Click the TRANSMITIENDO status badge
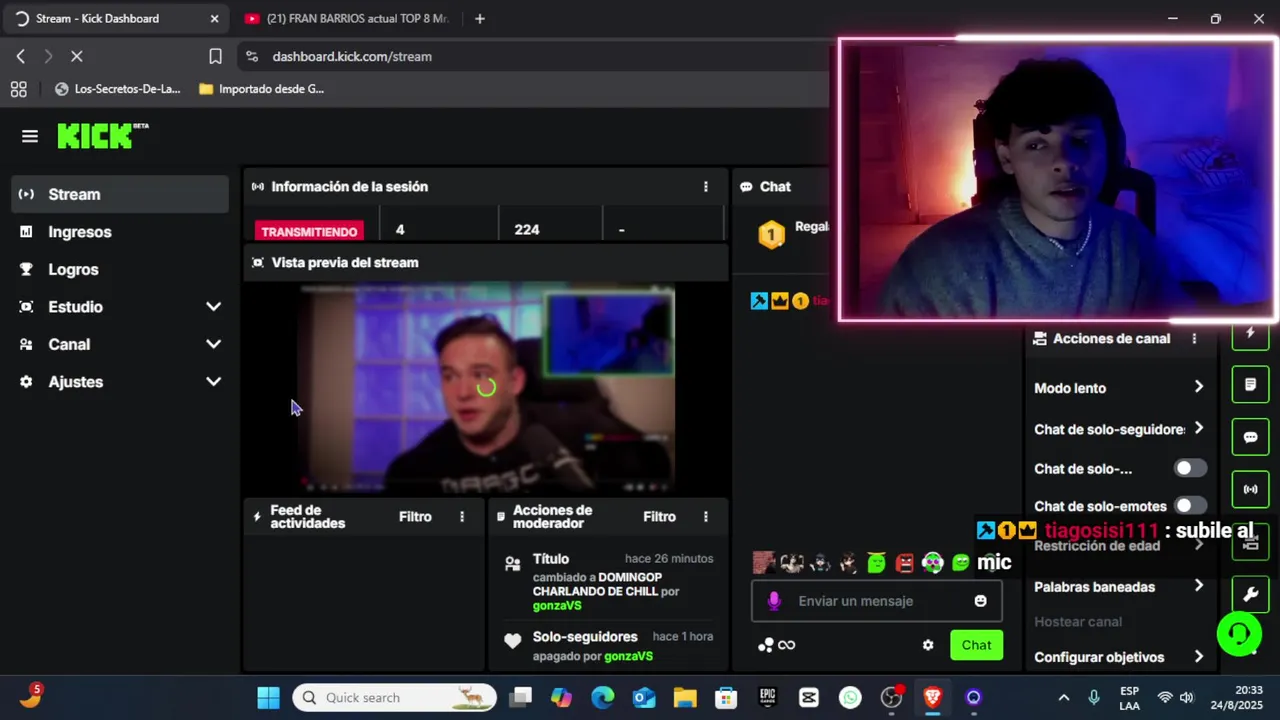1280x720 pixels. (x=309, y=231)
